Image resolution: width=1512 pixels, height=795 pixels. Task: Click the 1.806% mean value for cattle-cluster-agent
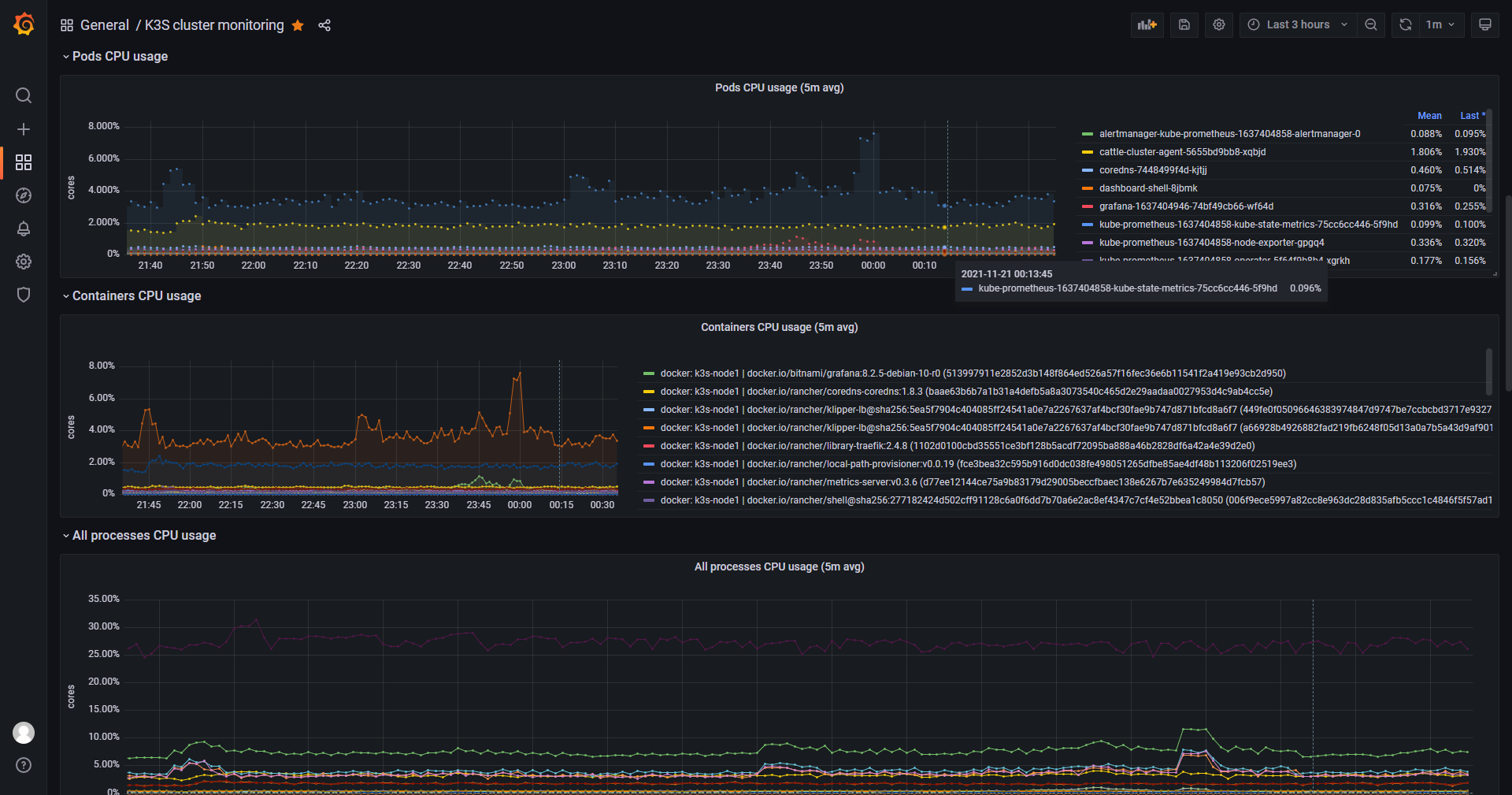1426,152
